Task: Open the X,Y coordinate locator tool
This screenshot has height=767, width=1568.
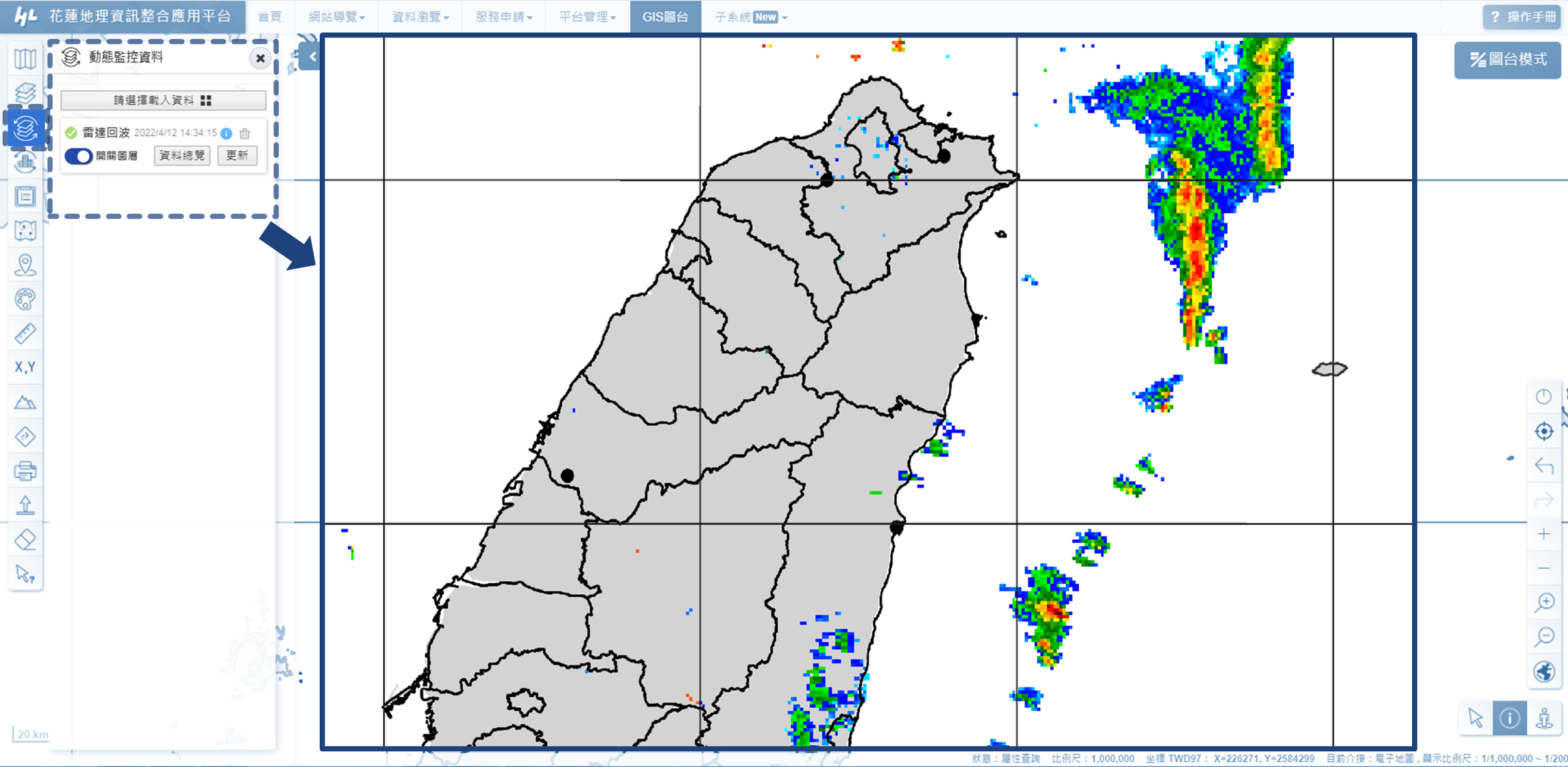Action: (25, 368)
